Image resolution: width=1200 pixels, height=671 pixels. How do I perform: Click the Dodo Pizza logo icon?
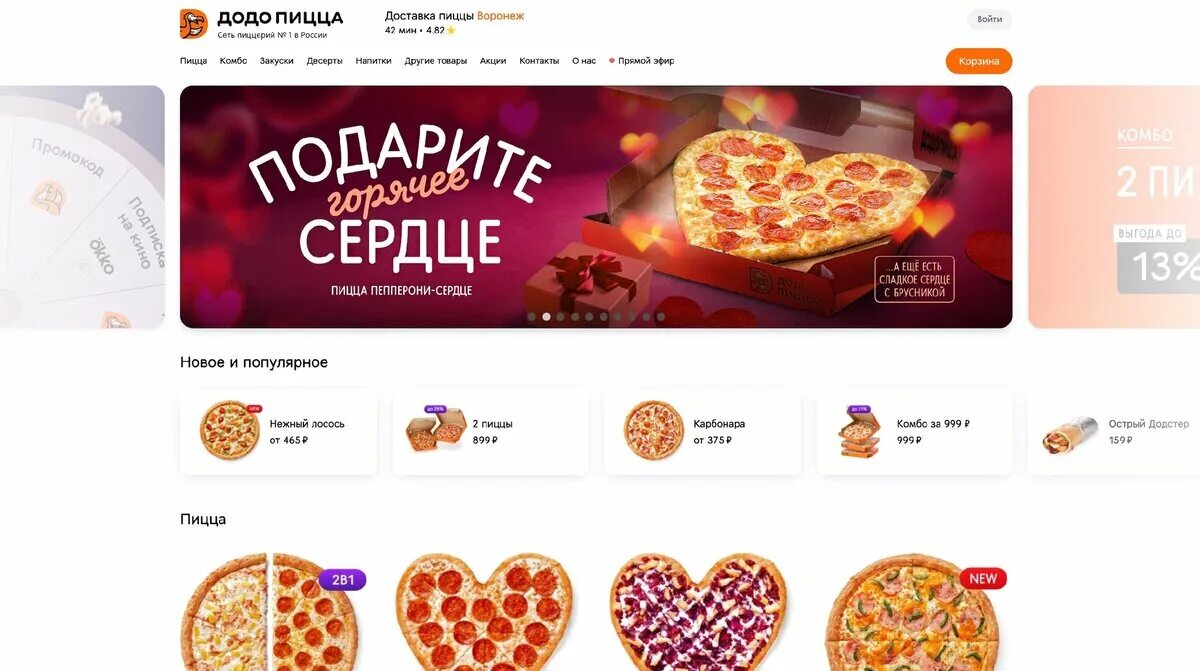click(x=193, y=24)
